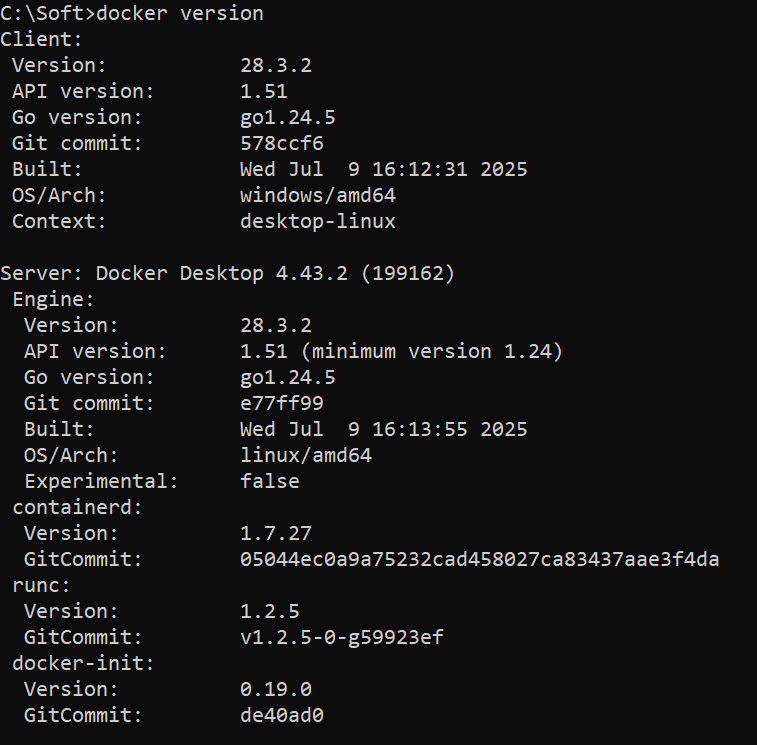Click the Engine build date ending 16:13:55 2025

coord(383,430)
